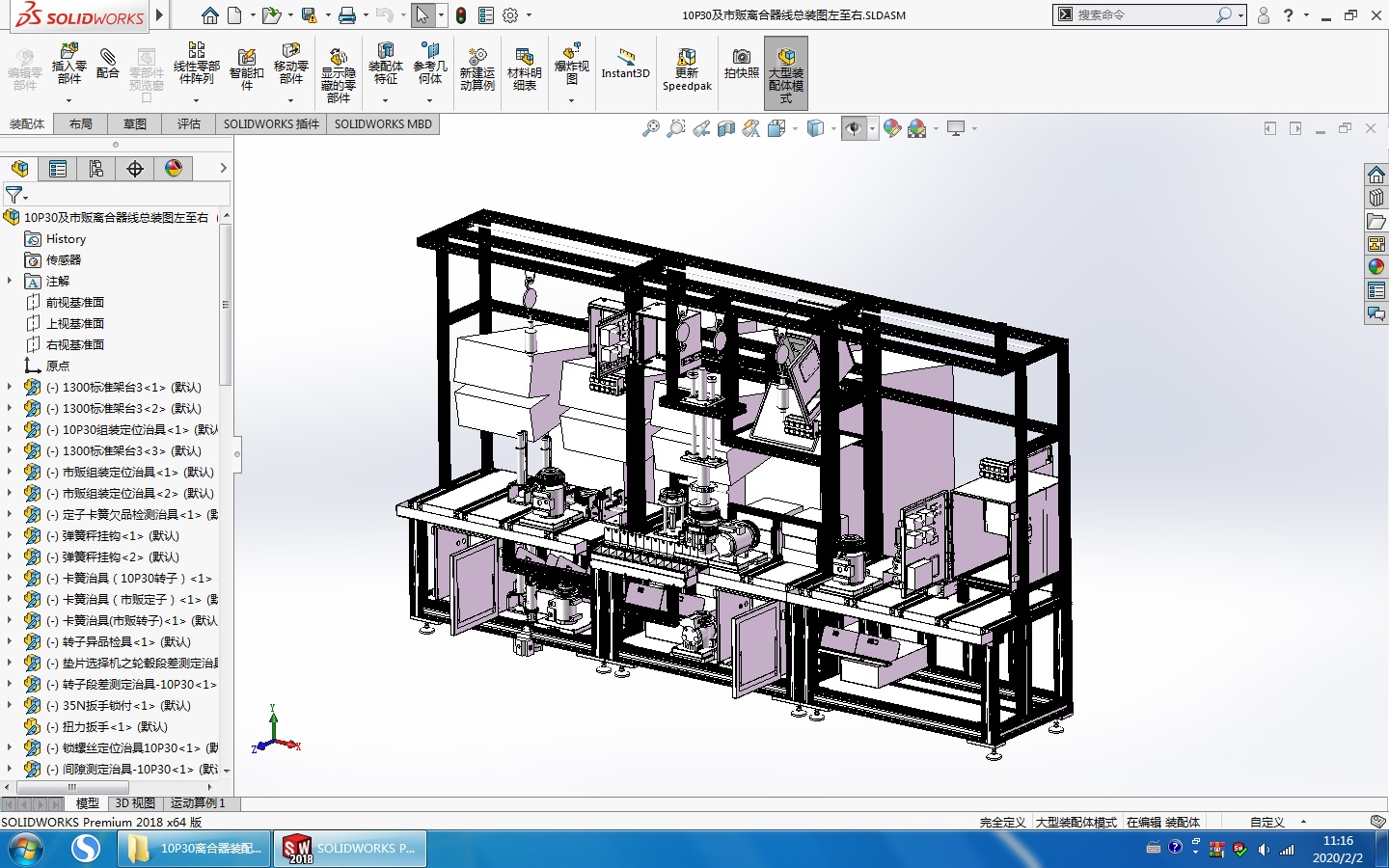Open the edit appearance color tool

click(892, 127)
